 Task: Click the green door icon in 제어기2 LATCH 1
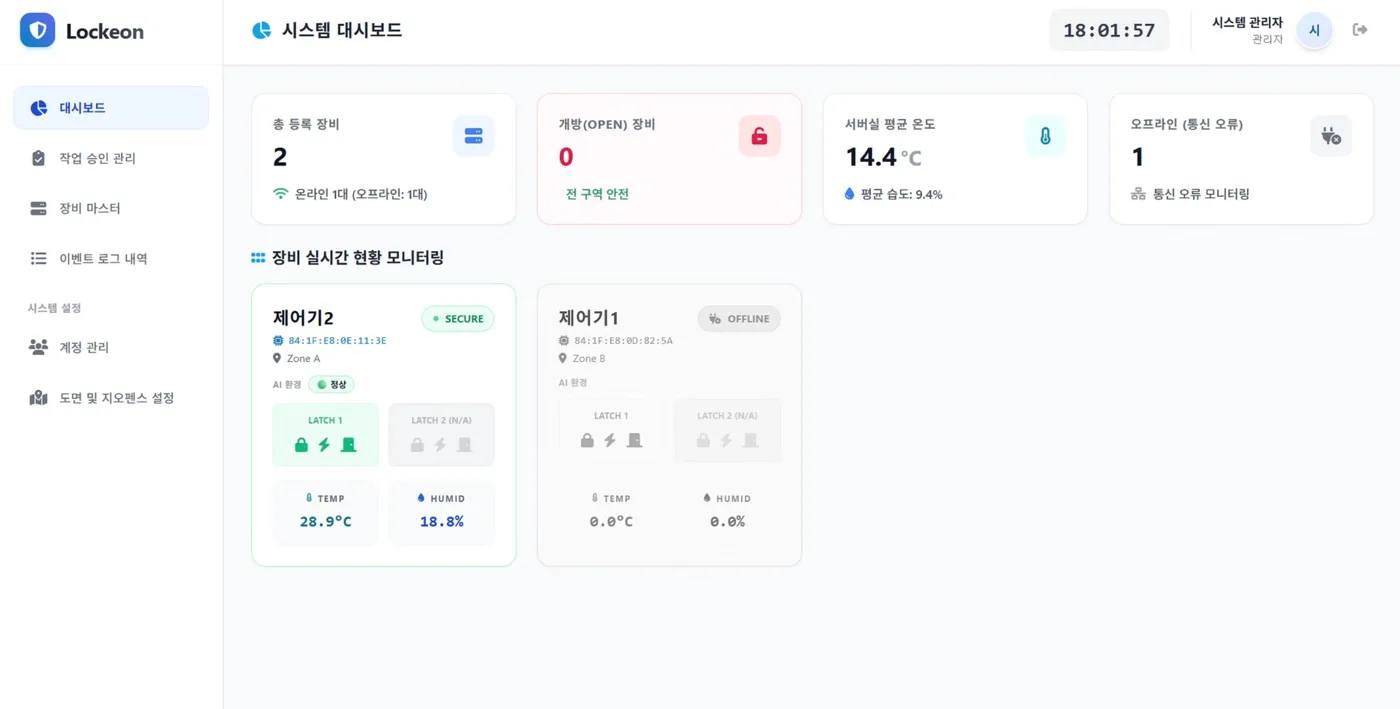click(348, 445)
